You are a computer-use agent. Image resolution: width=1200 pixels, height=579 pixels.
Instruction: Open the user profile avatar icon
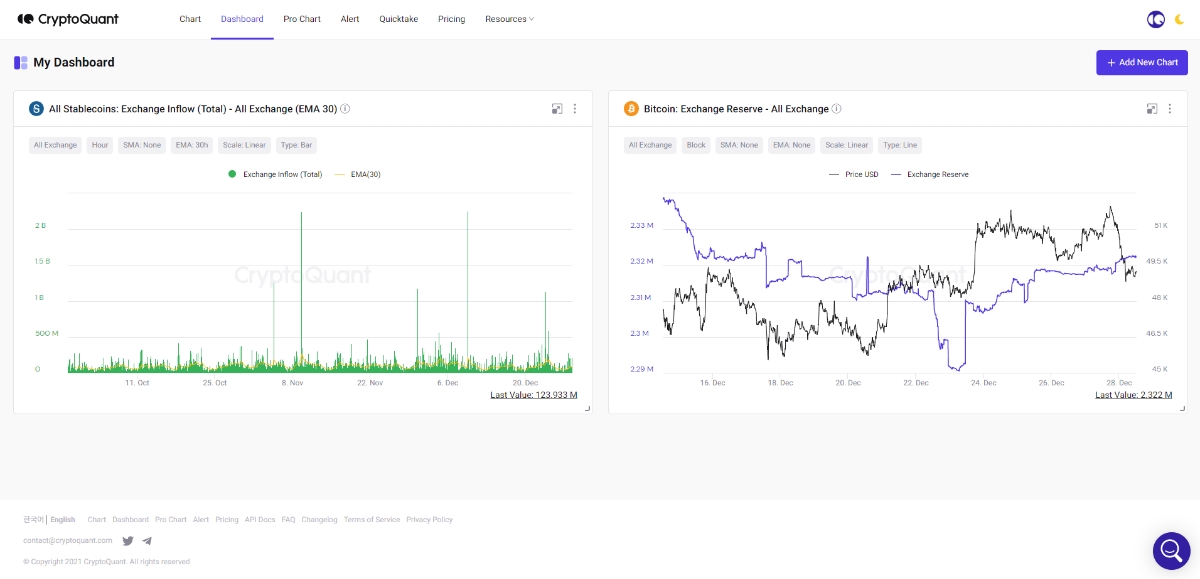coord(1155,19)
